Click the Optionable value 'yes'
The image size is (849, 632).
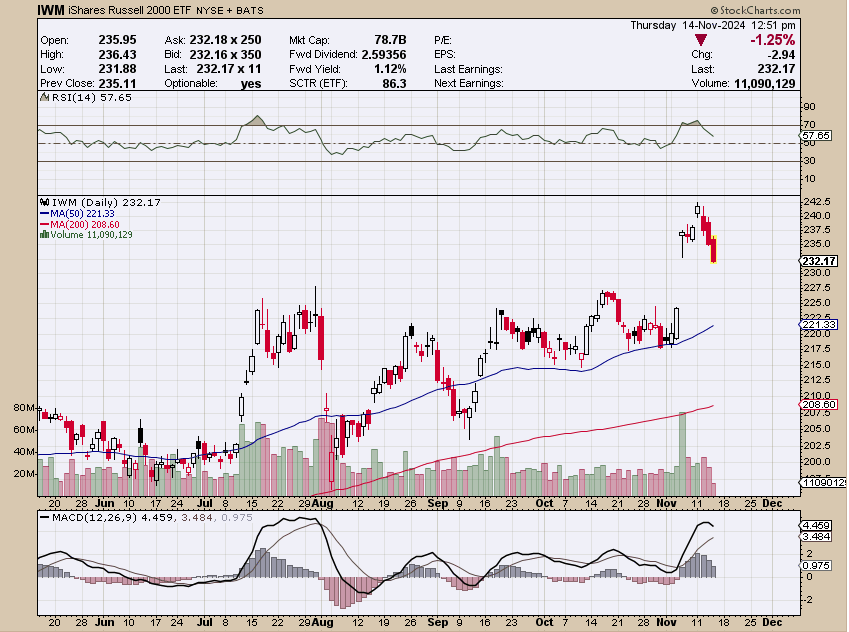(x=251, y=83)
